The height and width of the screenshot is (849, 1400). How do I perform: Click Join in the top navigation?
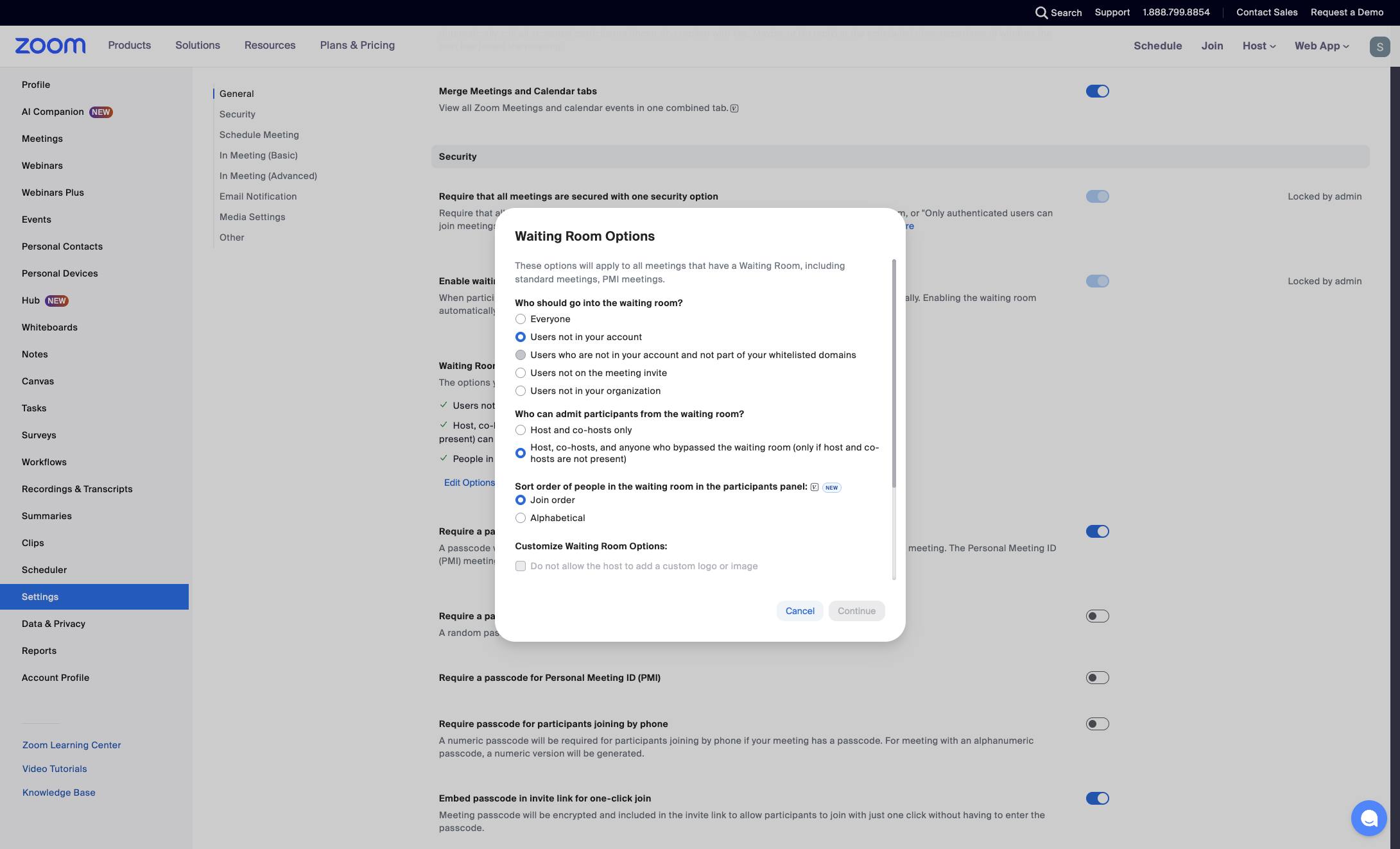pos(1212,46)
